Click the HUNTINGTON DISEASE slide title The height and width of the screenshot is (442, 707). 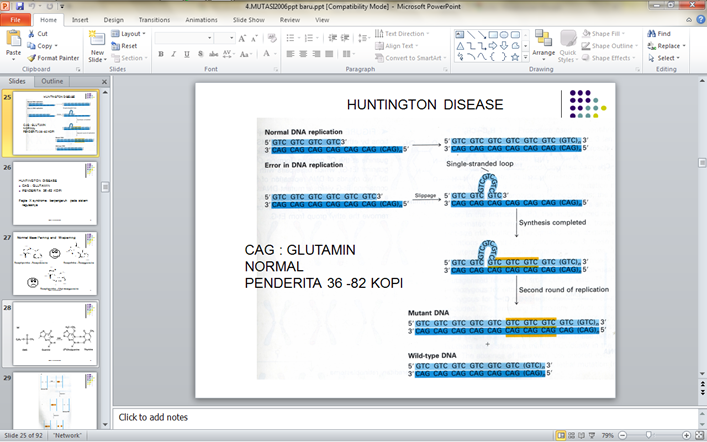click(x=425, y=105)
